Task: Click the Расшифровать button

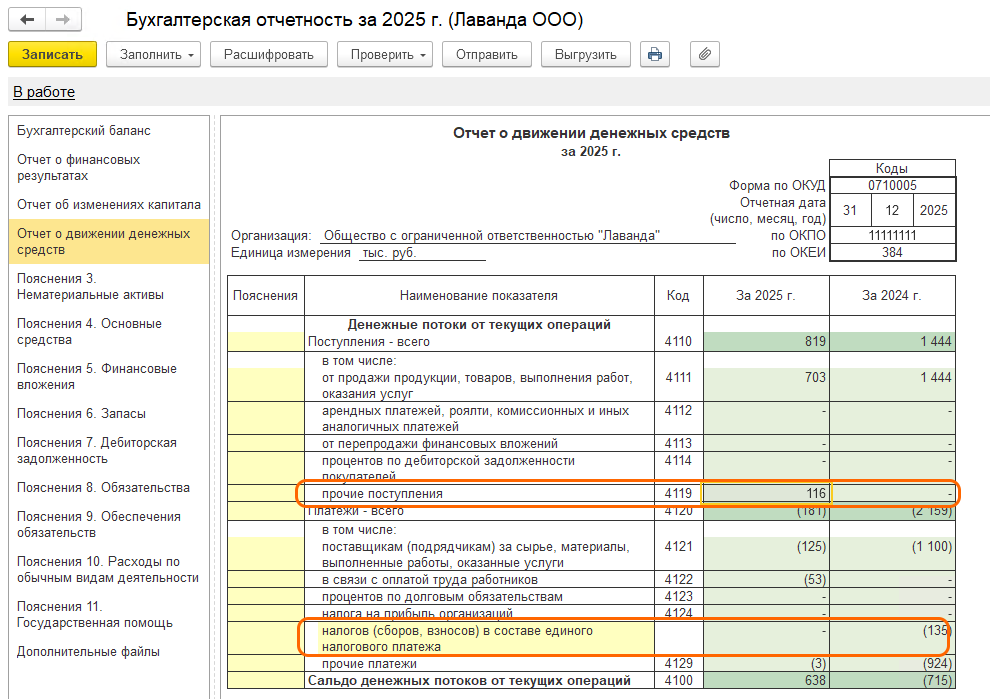Action: (268, 54)
